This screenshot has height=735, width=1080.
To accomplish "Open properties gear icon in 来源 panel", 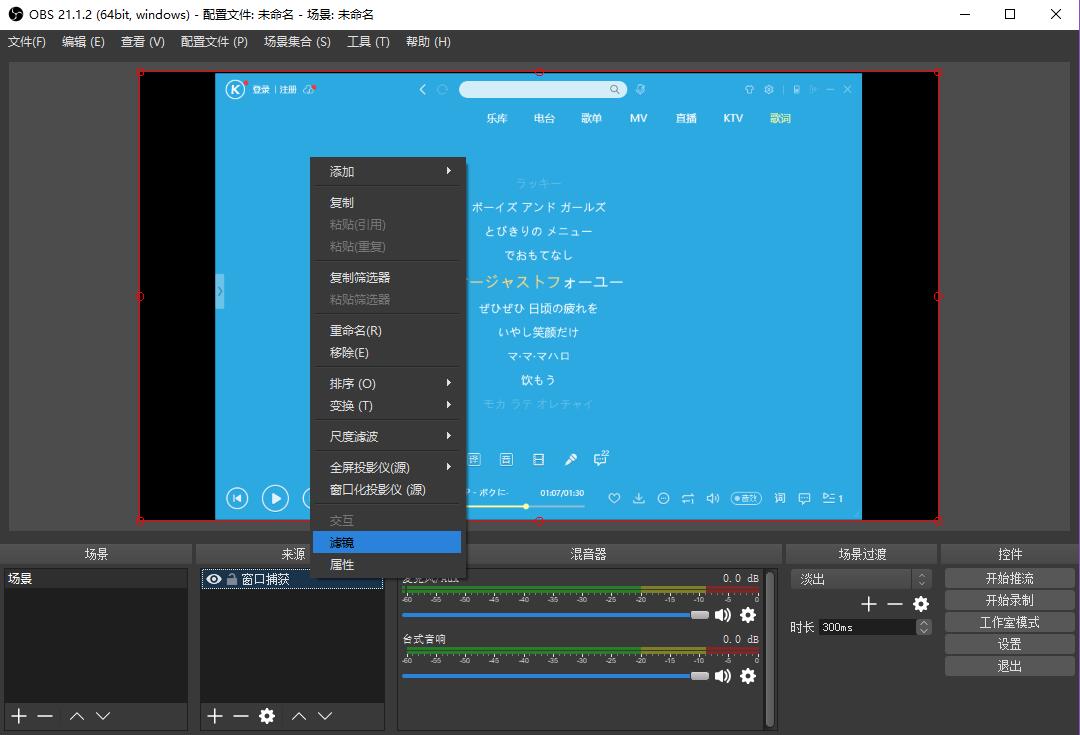I will coord(266,716).
